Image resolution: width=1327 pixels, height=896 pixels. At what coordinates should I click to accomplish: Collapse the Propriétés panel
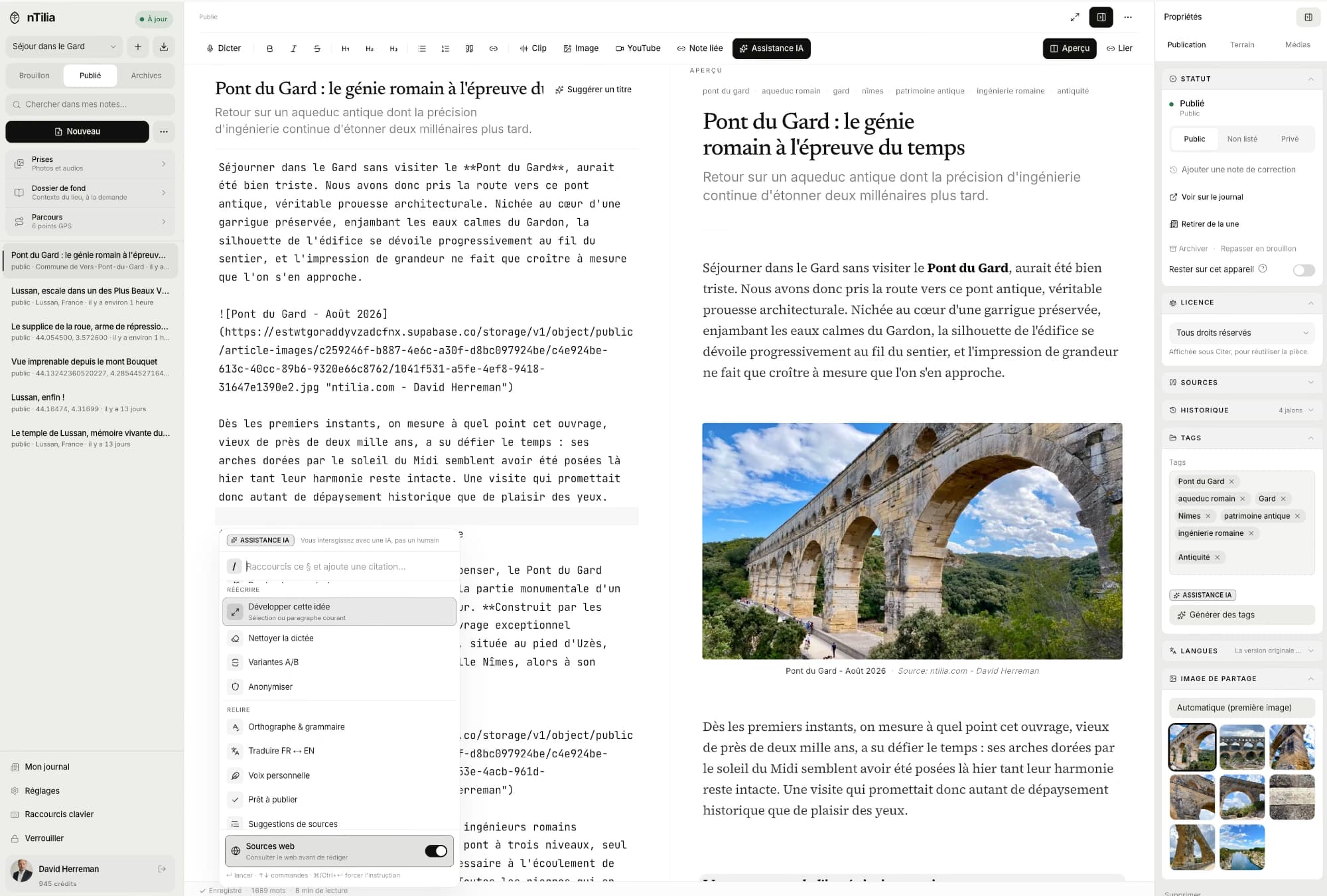point(1308,17)
